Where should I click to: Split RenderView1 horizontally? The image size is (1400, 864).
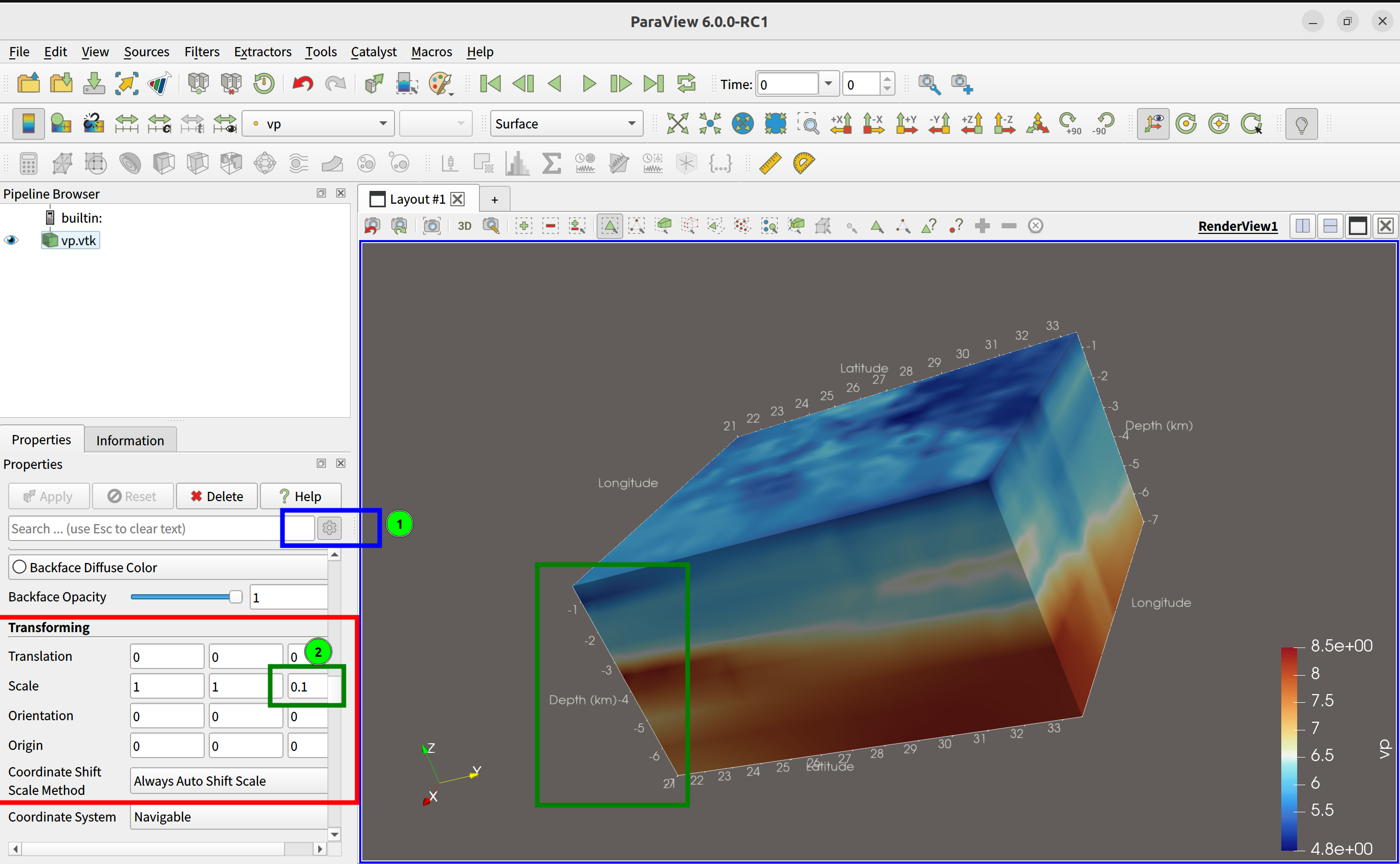click(1303, 226)
